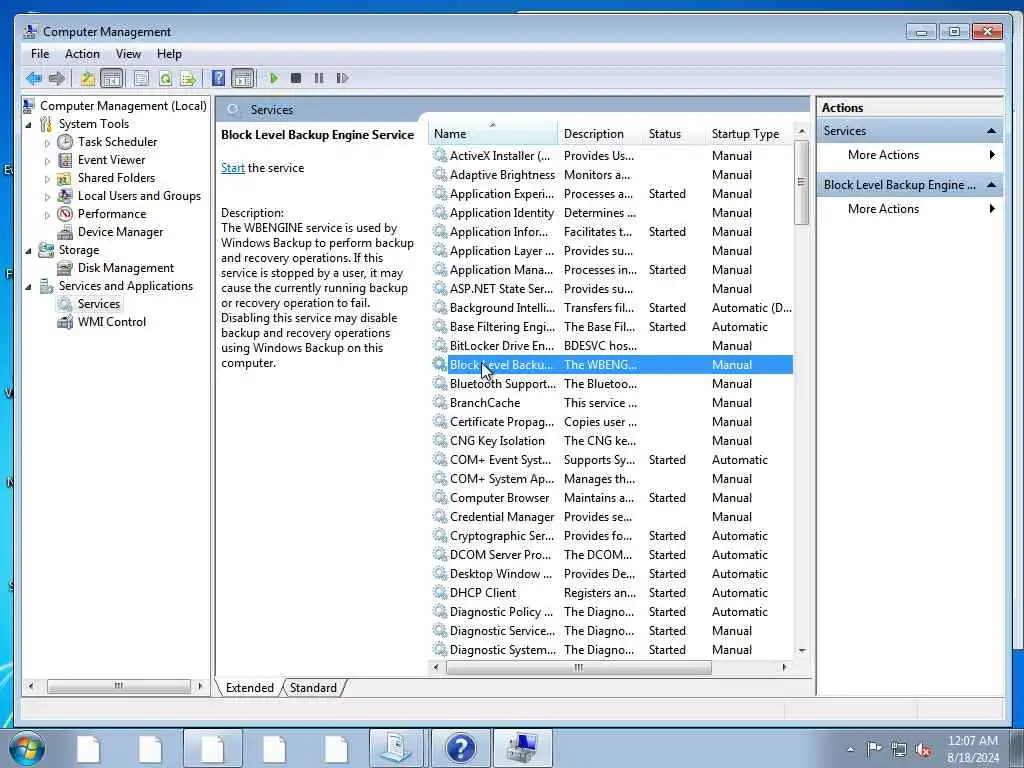Click the Restart Service icon
Image resolution: width=1024 pixels, height=768 pixels.
coord(342,78)
